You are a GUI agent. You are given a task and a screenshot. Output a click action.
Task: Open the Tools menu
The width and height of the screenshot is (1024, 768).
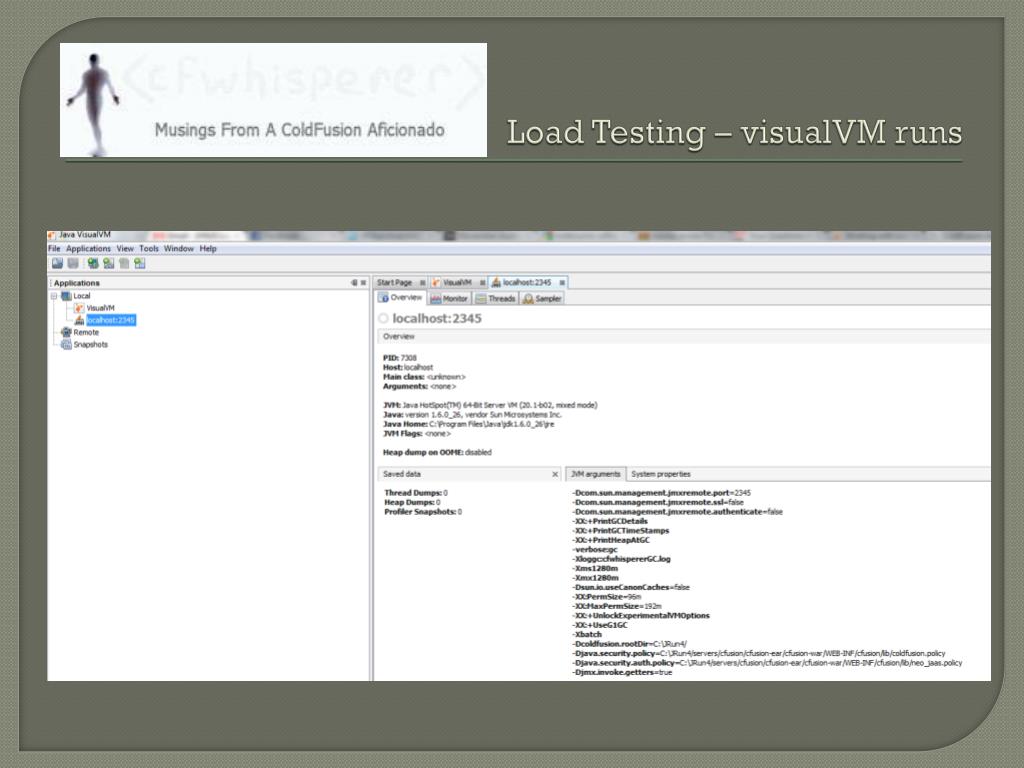[x=149, y=249]
